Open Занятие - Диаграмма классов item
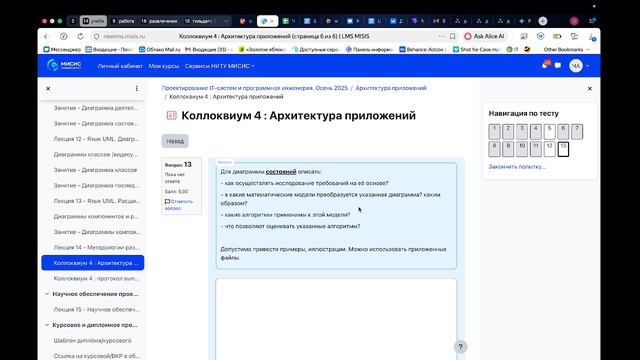 pos(95,170)
